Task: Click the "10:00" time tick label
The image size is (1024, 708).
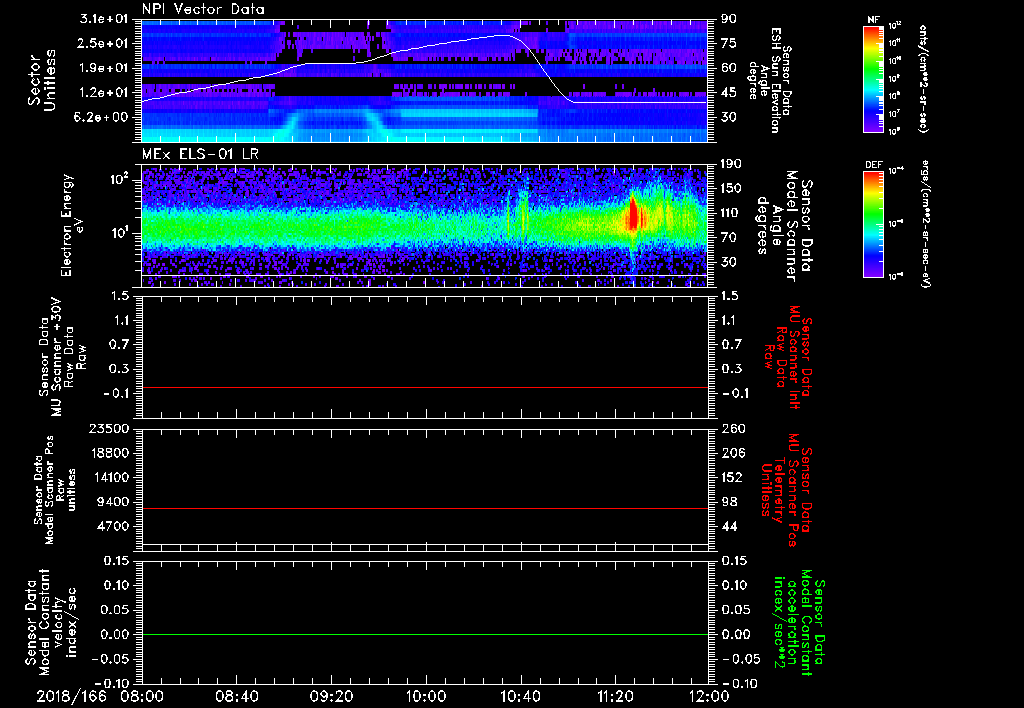Action: [x=425, y=696]
